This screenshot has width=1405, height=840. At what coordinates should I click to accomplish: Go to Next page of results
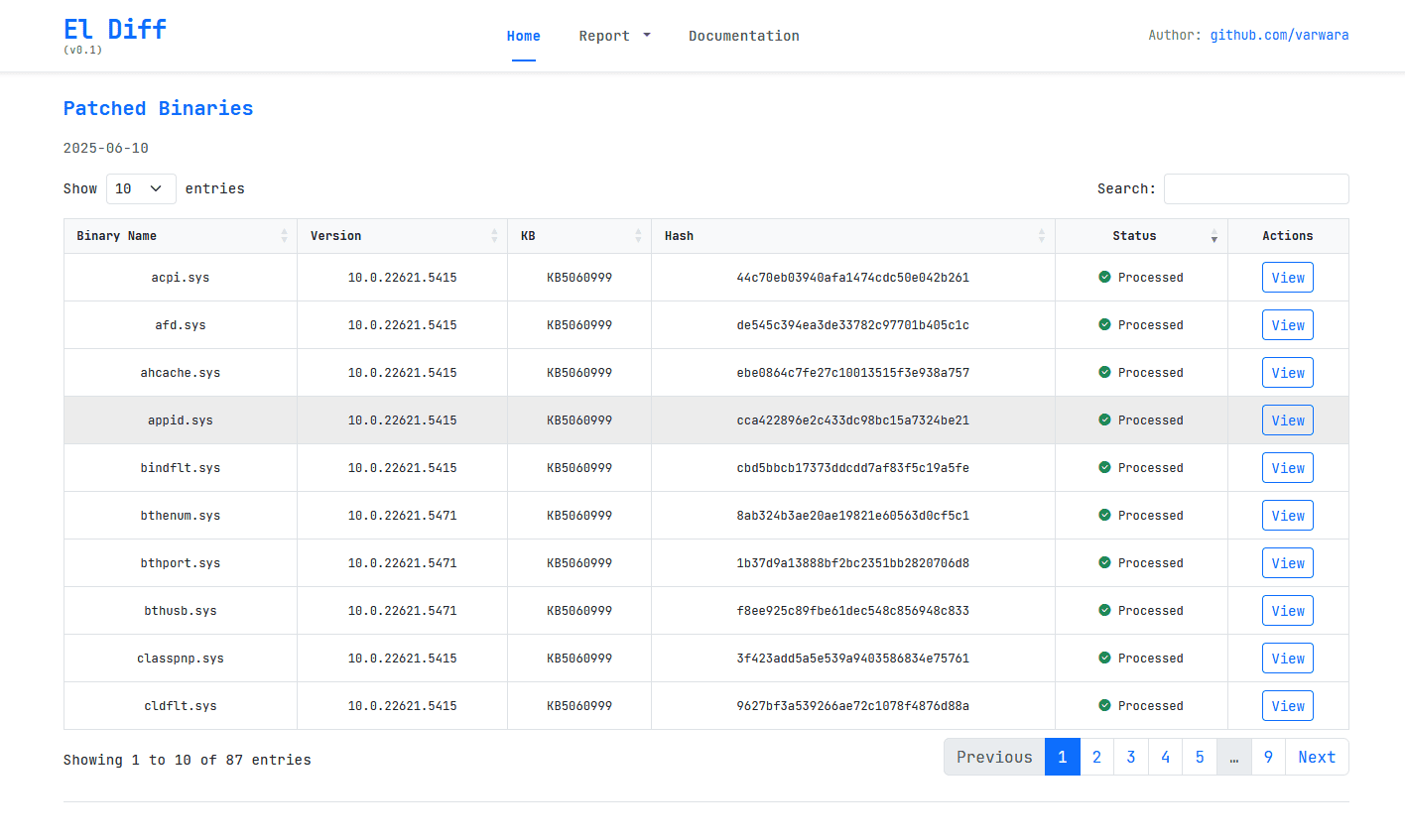(1316, 757)
